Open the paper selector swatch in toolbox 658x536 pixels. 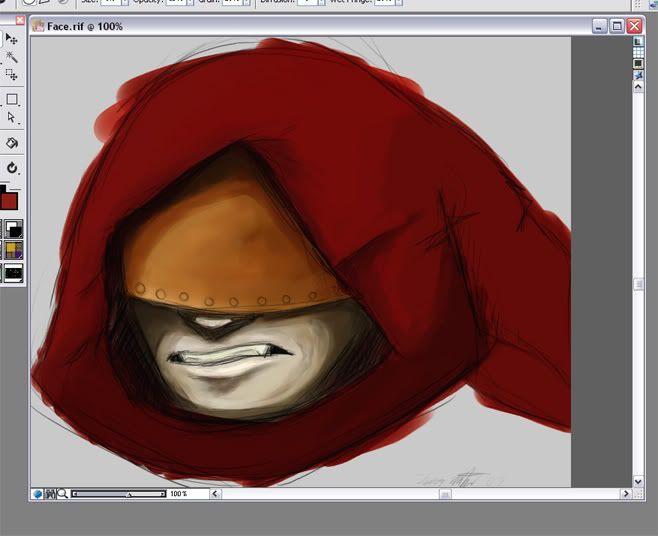[x=11, y=229]
